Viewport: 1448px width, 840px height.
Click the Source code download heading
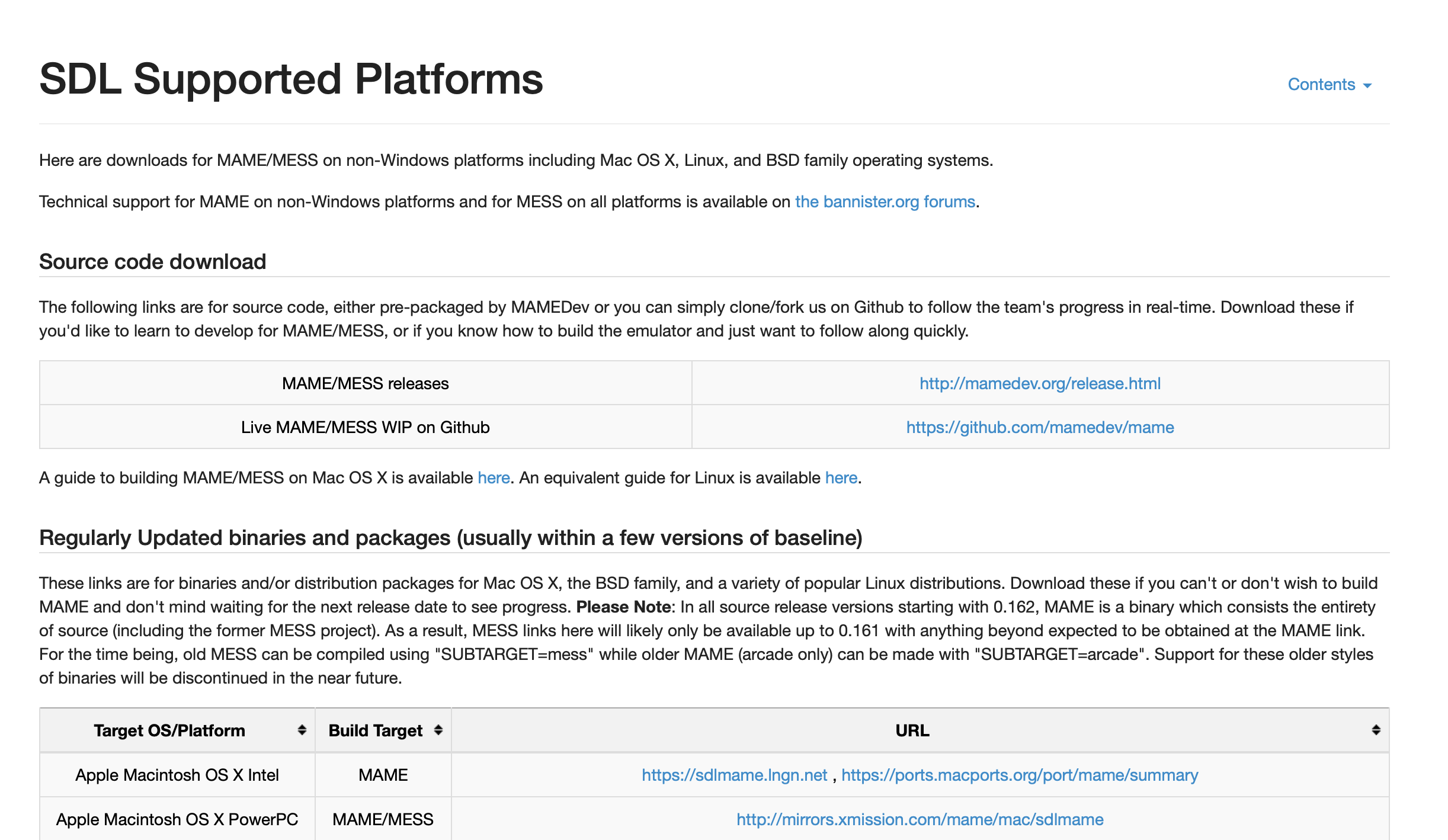(152, 262)
